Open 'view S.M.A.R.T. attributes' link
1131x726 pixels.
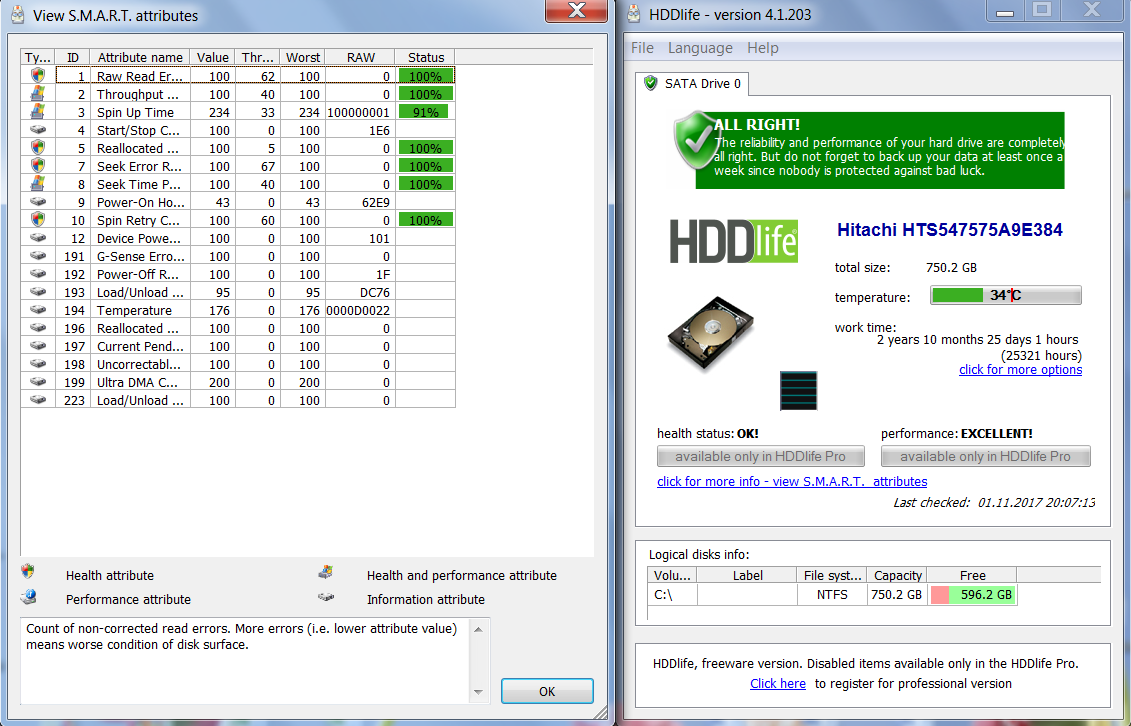(791, 482)
